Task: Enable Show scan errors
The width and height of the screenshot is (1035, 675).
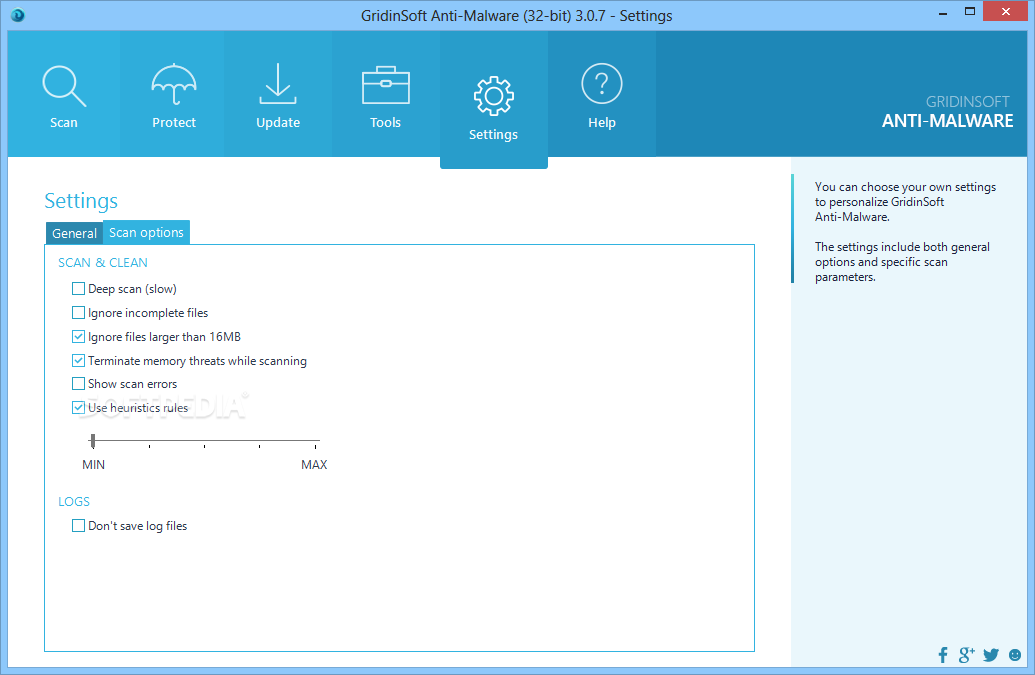Action: click(79, 383)
